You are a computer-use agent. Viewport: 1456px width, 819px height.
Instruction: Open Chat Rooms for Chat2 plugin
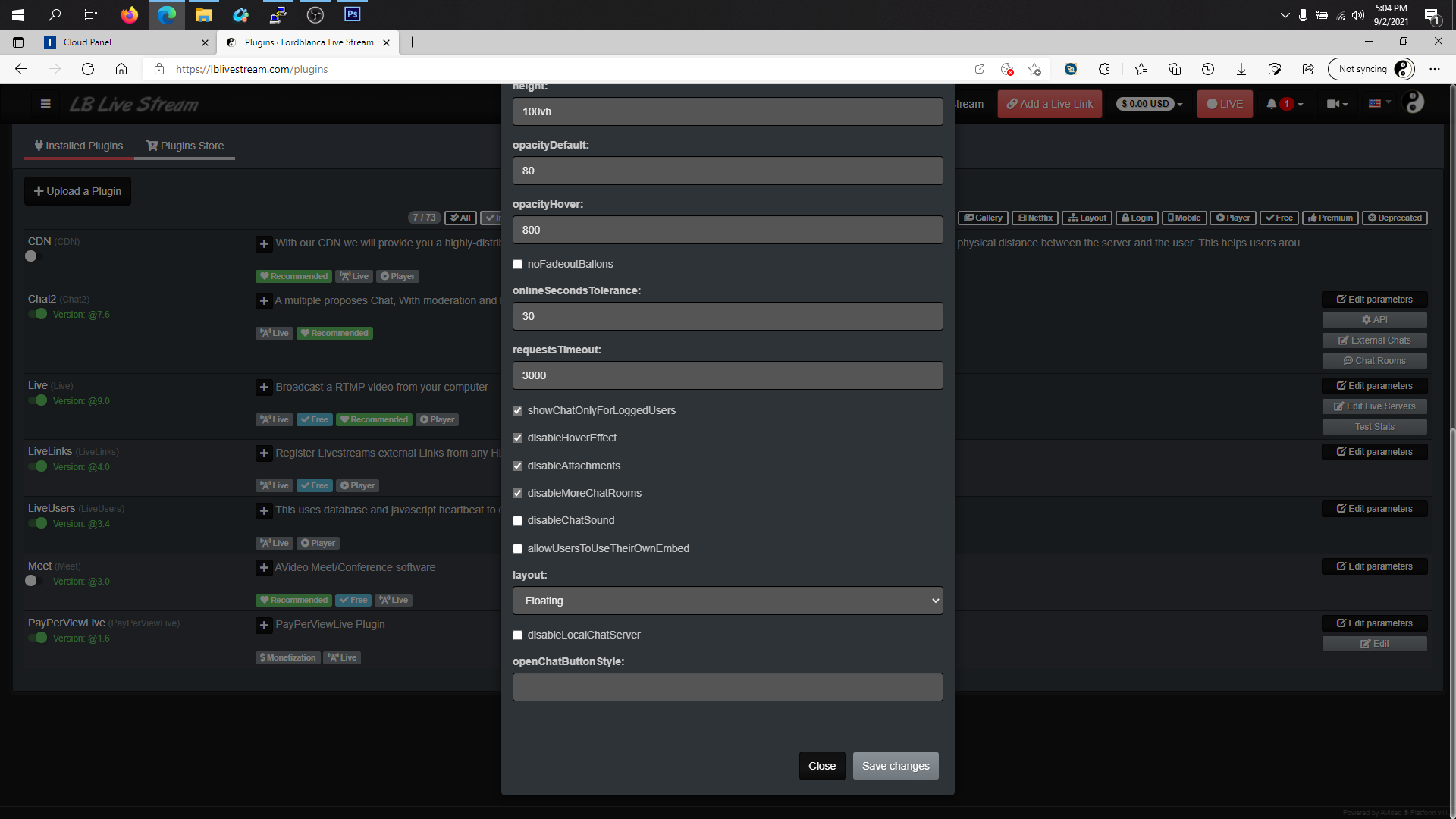pyautogui.click(x=1374, y=360)
